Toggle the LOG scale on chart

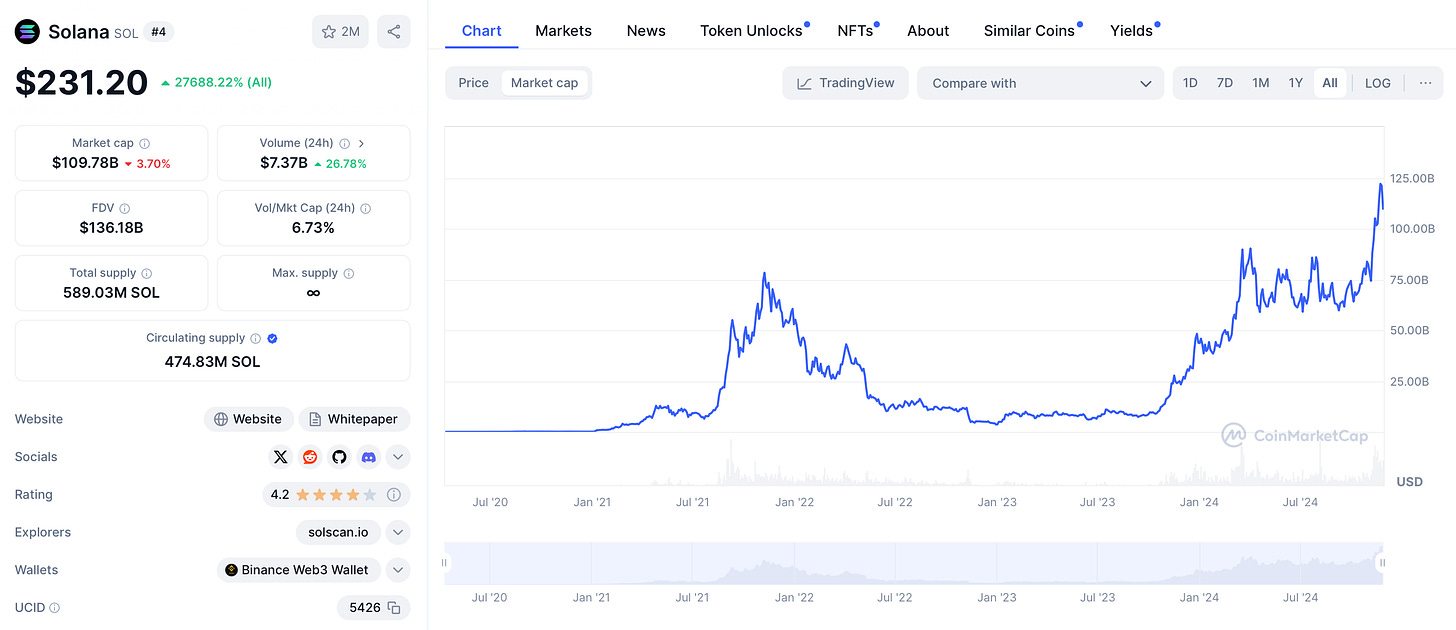(x=1377, y=83)
